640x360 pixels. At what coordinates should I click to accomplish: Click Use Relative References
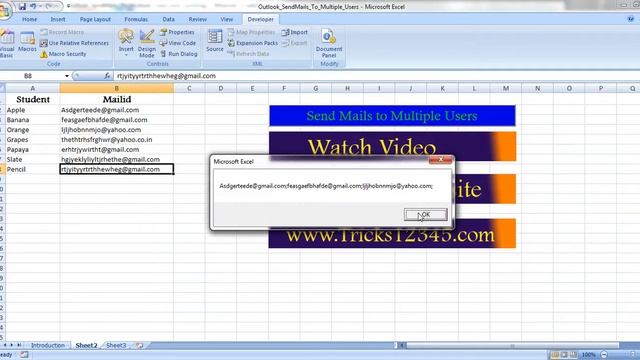(75, 43)
